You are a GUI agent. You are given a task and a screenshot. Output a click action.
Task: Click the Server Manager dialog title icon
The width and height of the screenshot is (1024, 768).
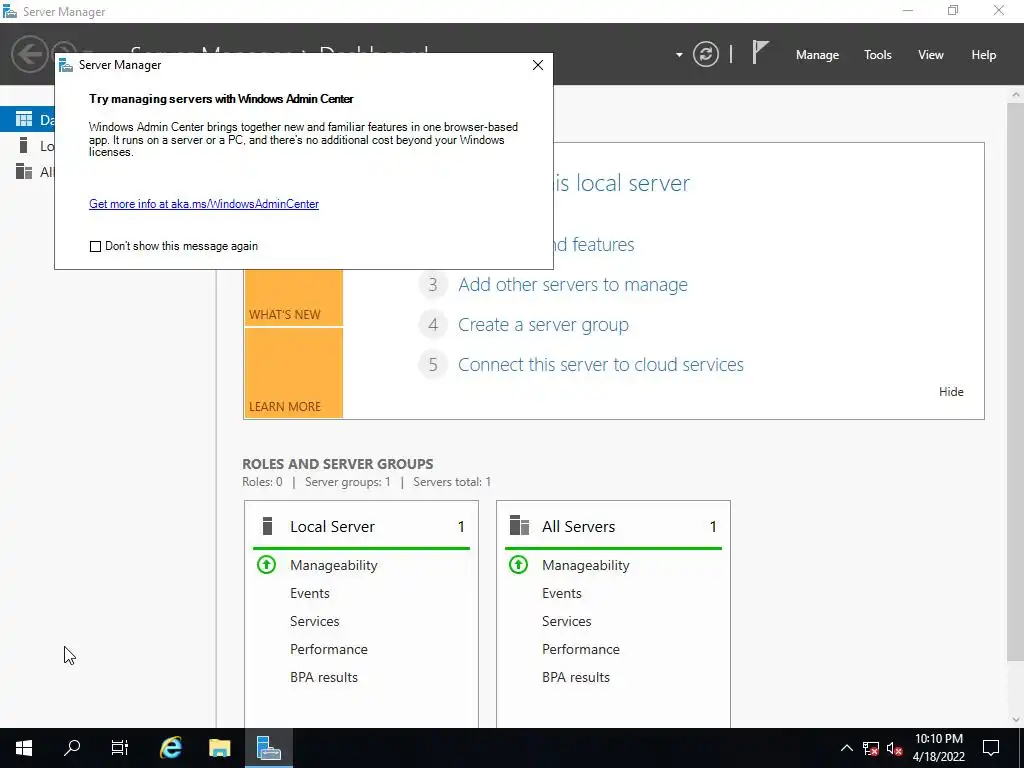[65, 65]
